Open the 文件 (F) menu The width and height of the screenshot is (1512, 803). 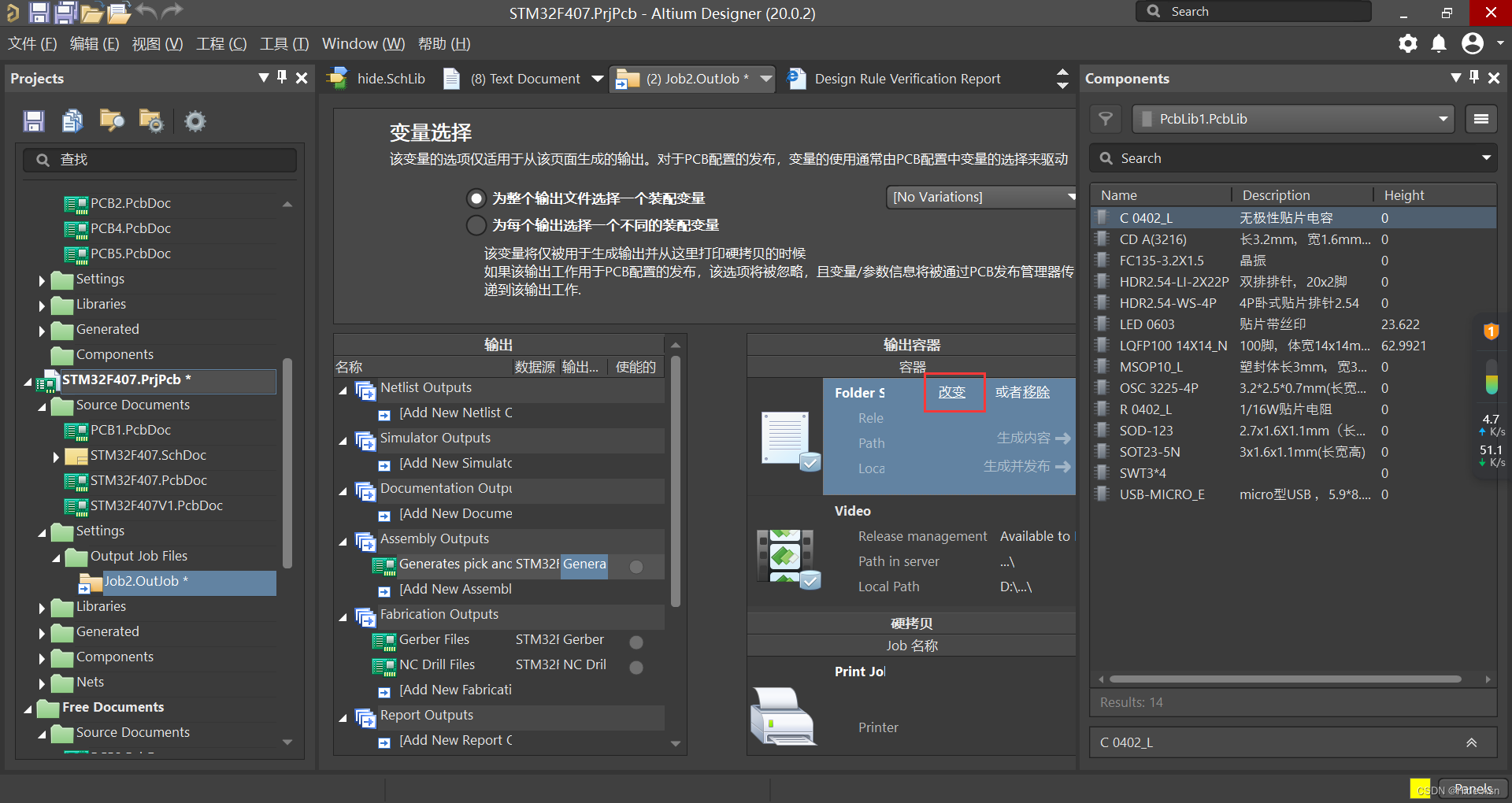tap(32, 43)
